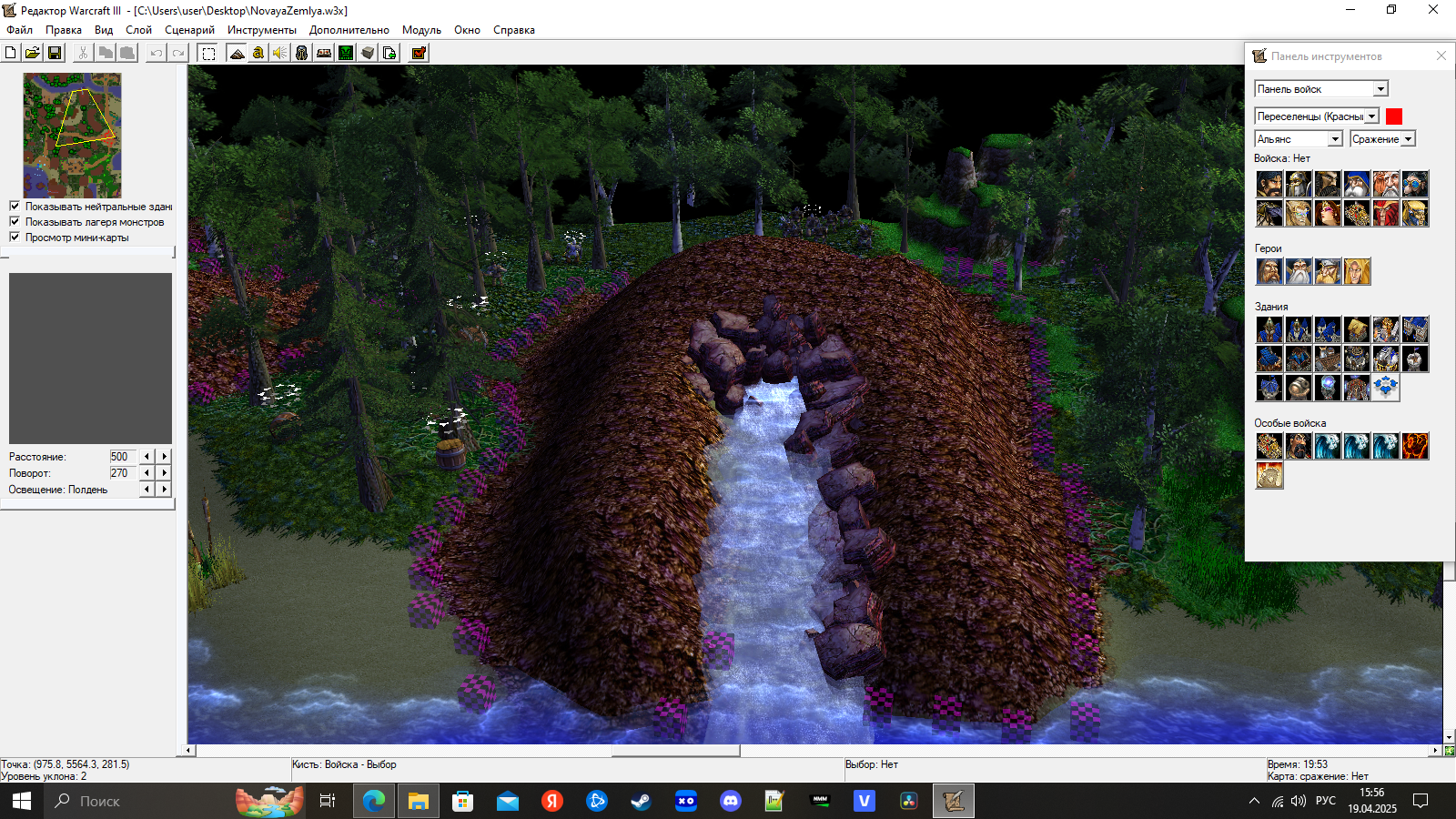1456x819 pixels.
Task: Select the first building icon under Здания
Action: (x=1269, y=329)
